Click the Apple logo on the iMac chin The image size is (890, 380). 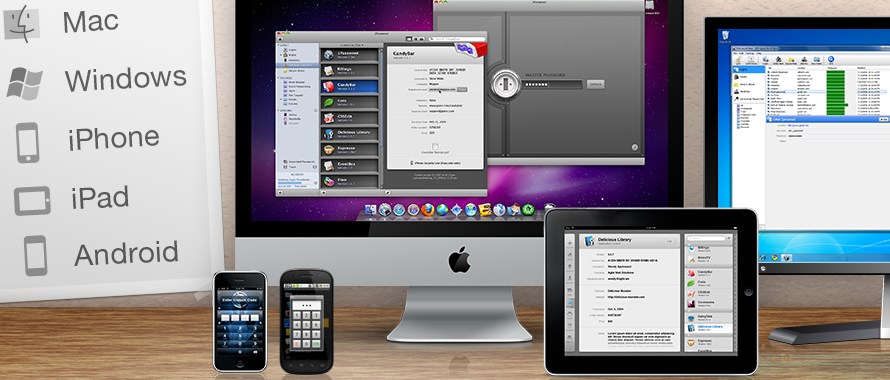(459, 260)
